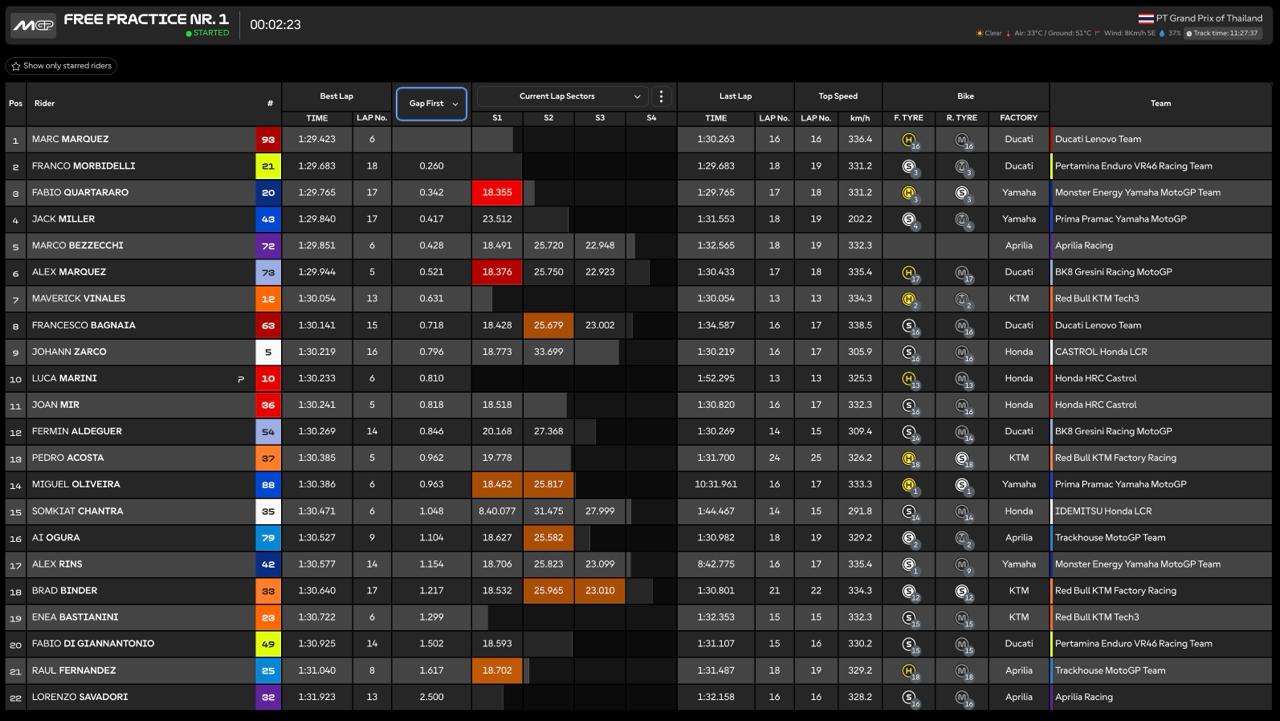Click Lorenzo Savadori's gap value 2.500

[432, 697]
